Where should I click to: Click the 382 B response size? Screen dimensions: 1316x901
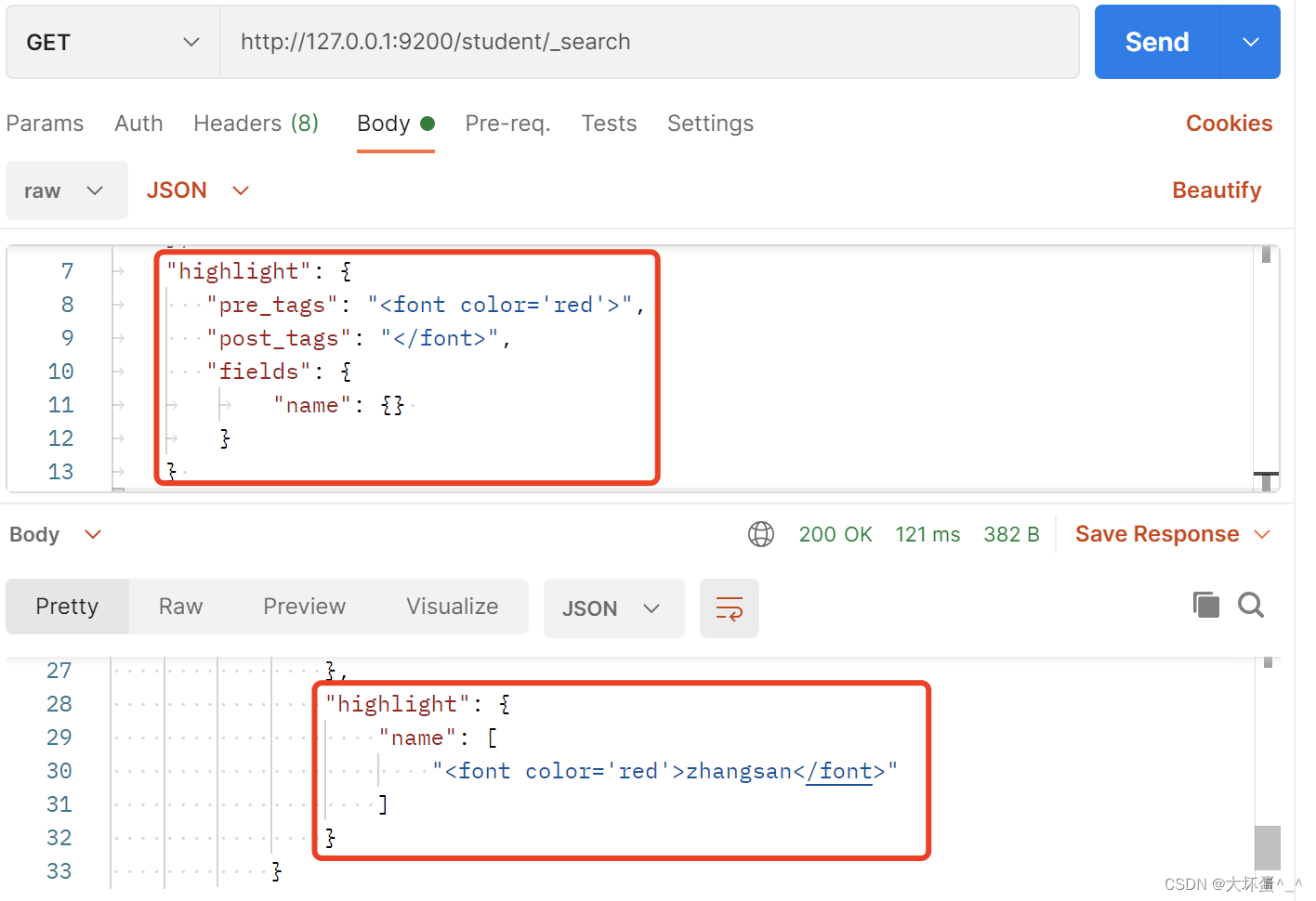tap(1011, 534)
